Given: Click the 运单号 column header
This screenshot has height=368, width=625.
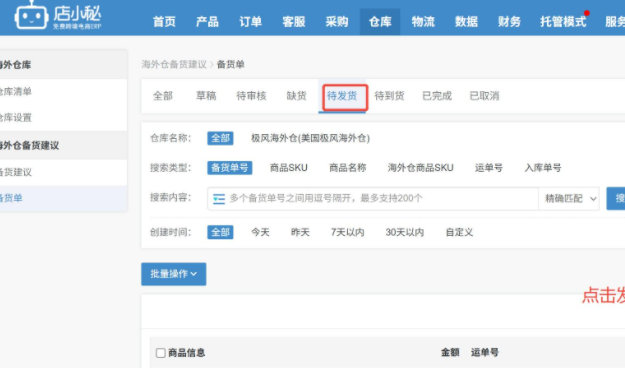Looking at the screenshot, I should (484, 352).
